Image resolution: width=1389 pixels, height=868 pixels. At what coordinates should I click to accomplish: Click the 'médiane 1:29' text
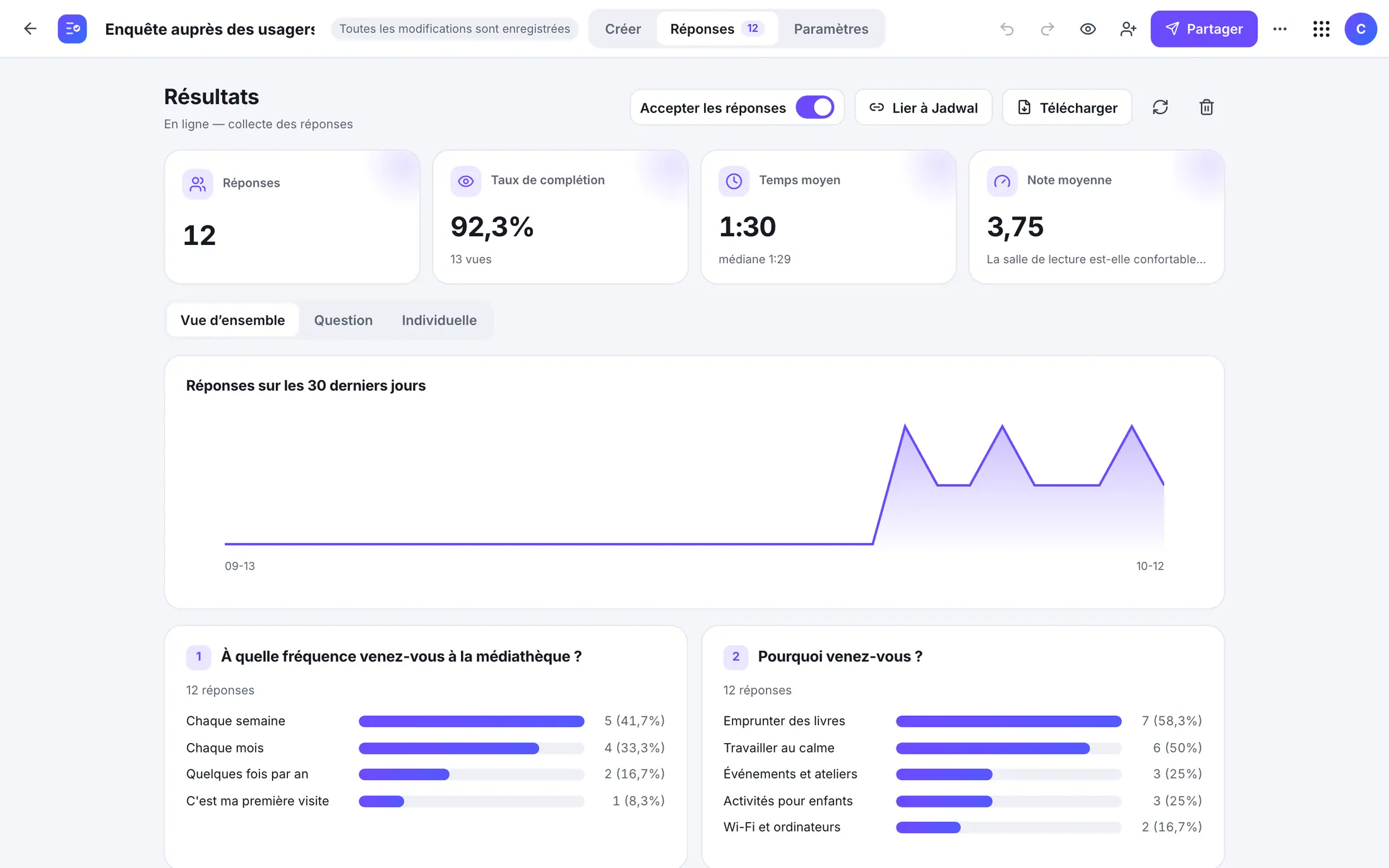point(754,259)
